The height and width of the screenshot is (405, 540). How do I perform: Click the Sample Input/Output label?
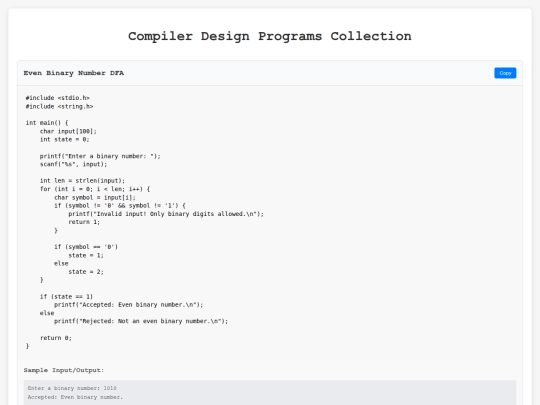click(64, 370)
